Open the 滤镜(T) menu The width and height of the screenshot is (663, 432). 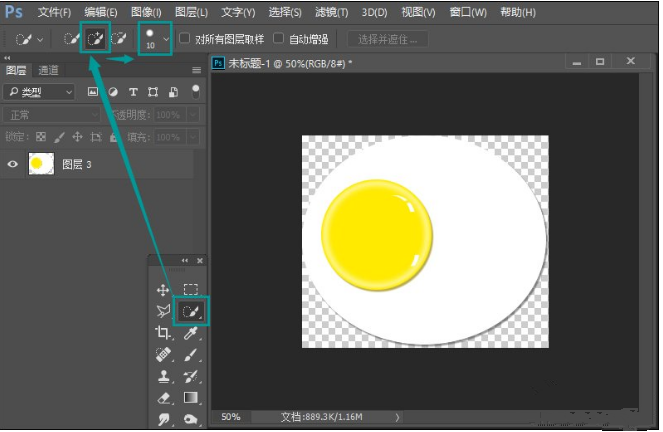[329, 13]
